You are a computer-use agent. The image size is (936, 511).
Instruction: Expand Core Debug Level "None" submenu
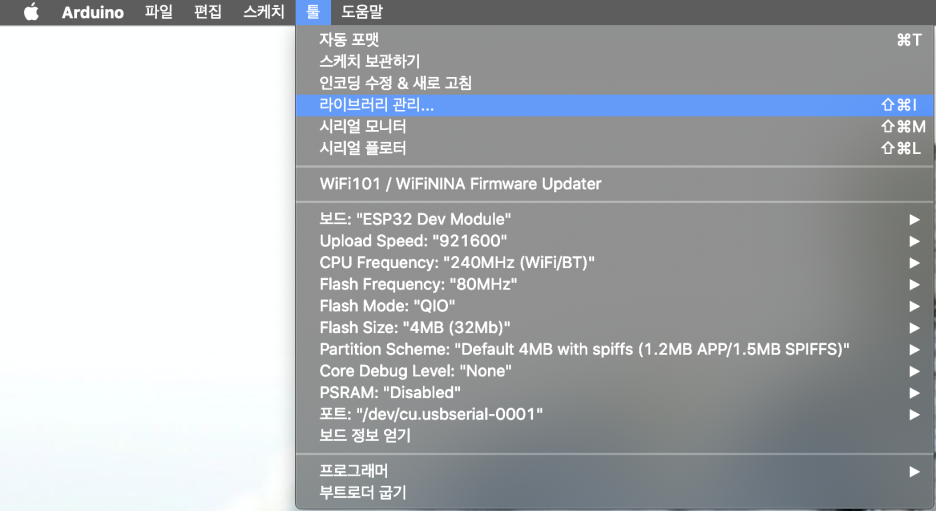[615, 371]
